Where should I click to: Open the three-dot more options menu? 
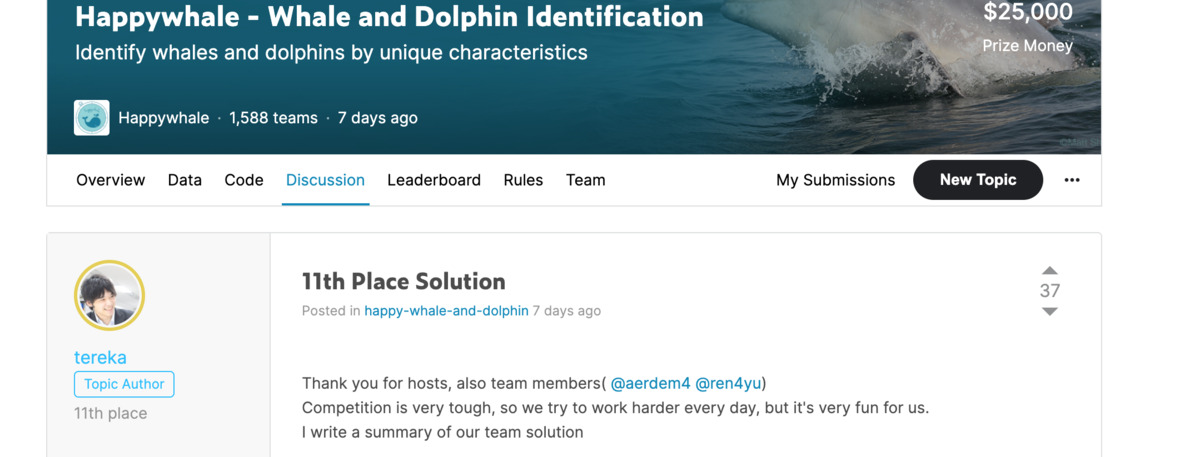pos(1072,180)
